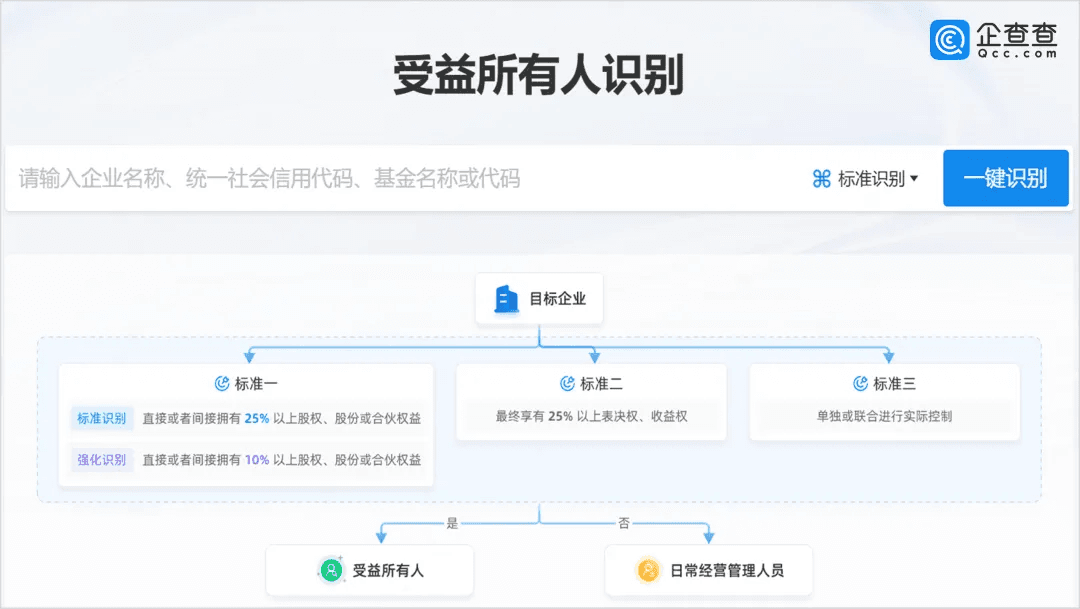Click the 是 branch label
This screenshot has width=1080, height=609.
(x=452, y=524)
